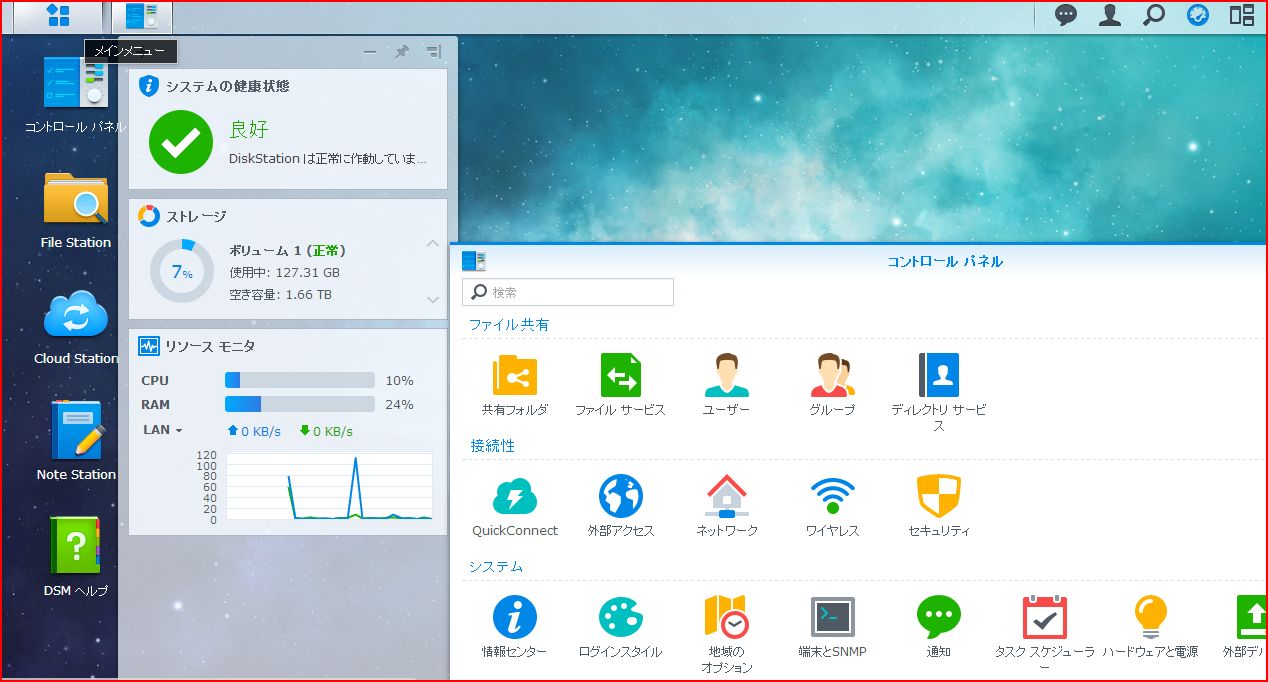The width and height of the screenshot is (1268, 682).
Task: Open ユーザー settings
Action: pyautogui.click(x=726, y=385)
